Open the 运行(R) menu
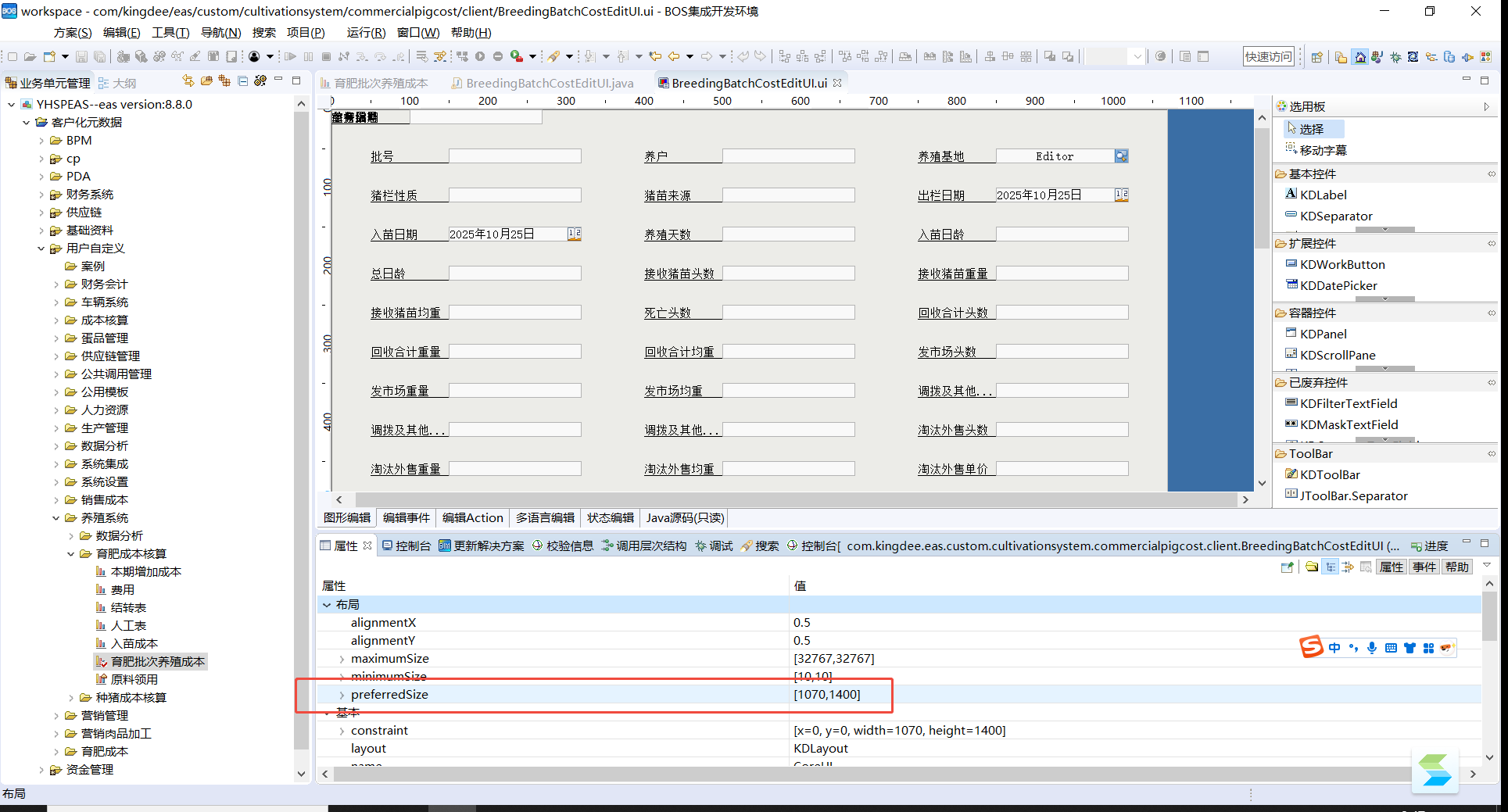 tap(365, 33)
